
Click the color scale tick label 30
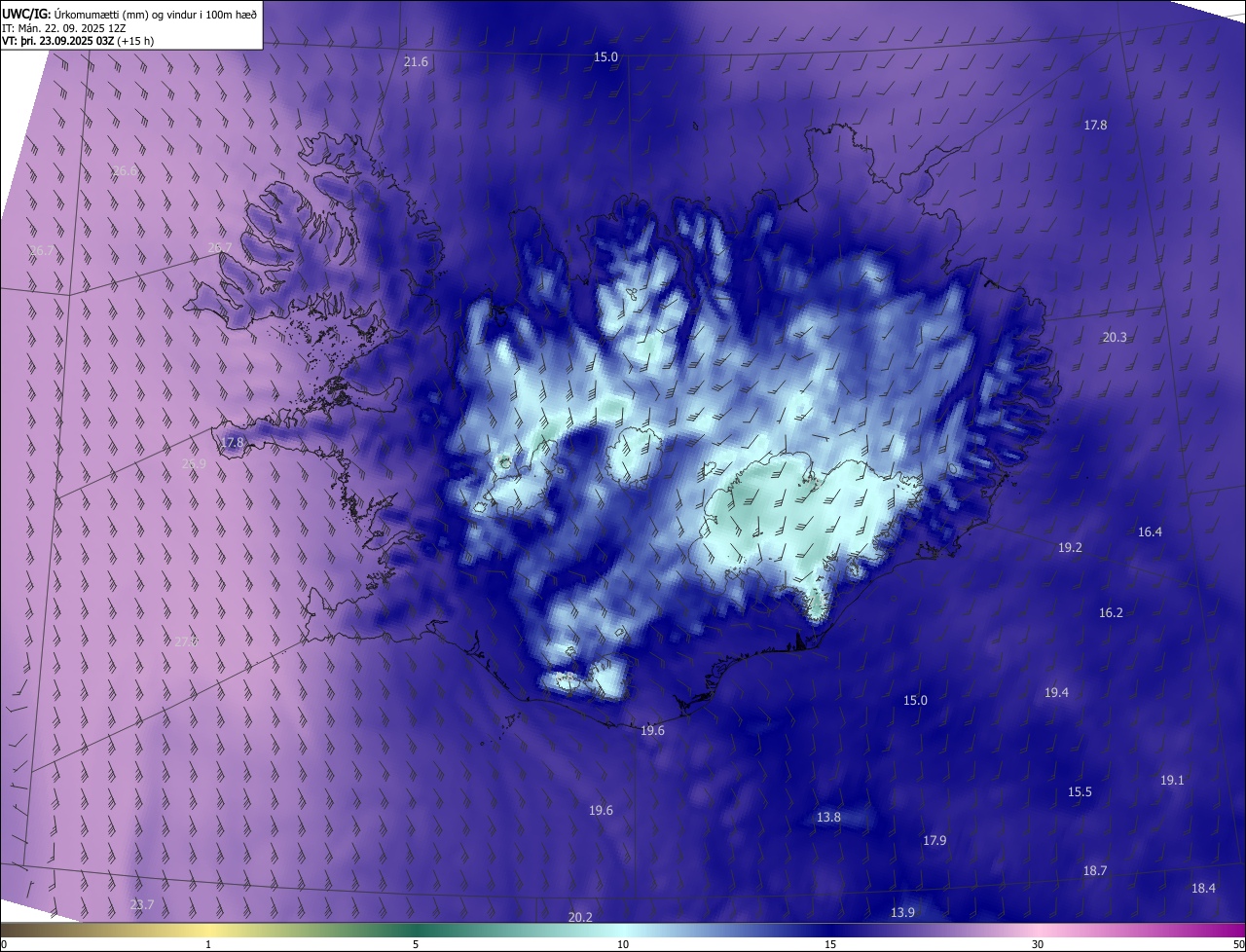point(1038,944)
